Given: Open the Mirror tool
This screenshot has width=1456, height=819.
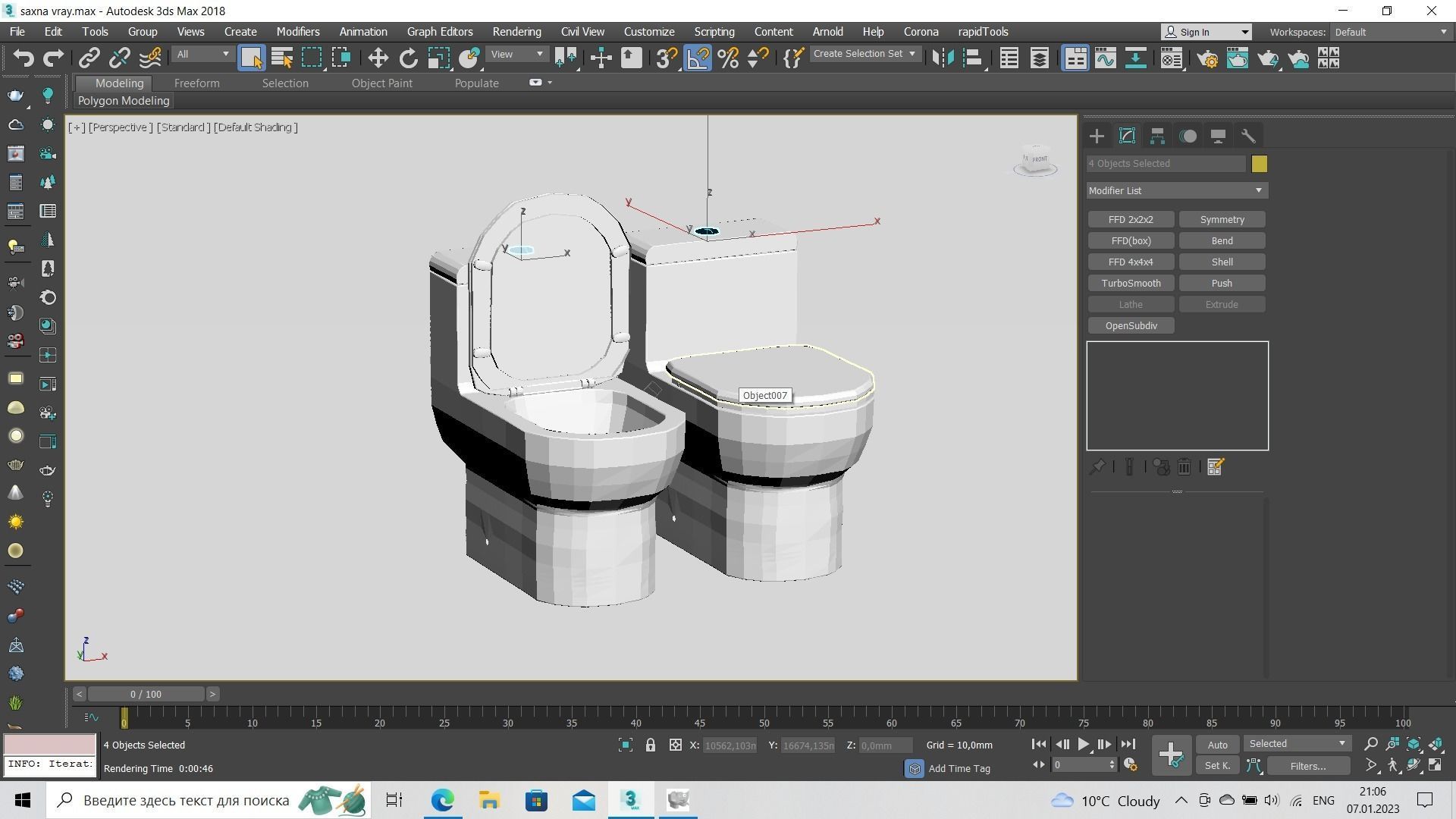Looking at the screenshot, I should click(943, 58).
